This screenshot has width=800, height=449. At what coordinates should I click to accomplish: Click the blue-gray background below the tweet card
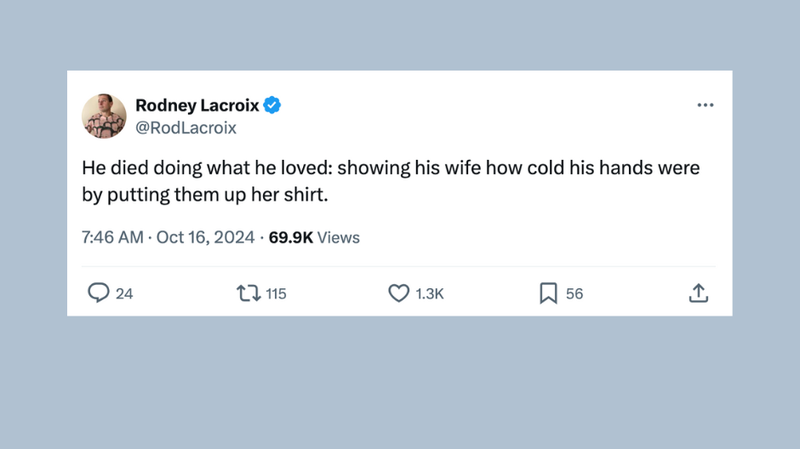pos(400,385)
